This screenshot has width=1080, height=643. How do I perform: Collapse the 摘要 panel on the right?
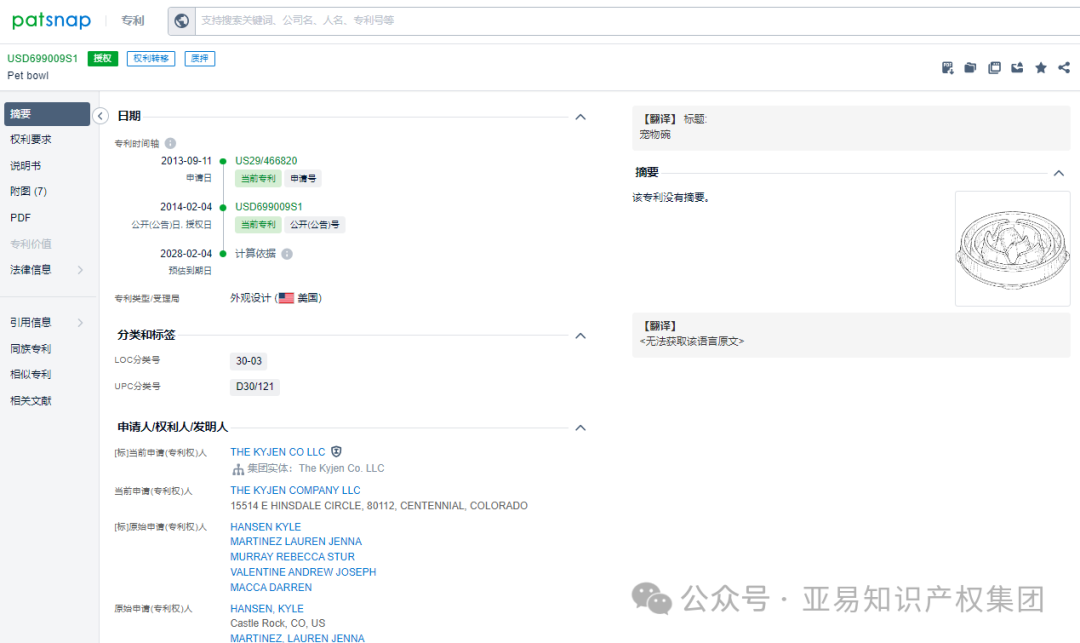1059,173
